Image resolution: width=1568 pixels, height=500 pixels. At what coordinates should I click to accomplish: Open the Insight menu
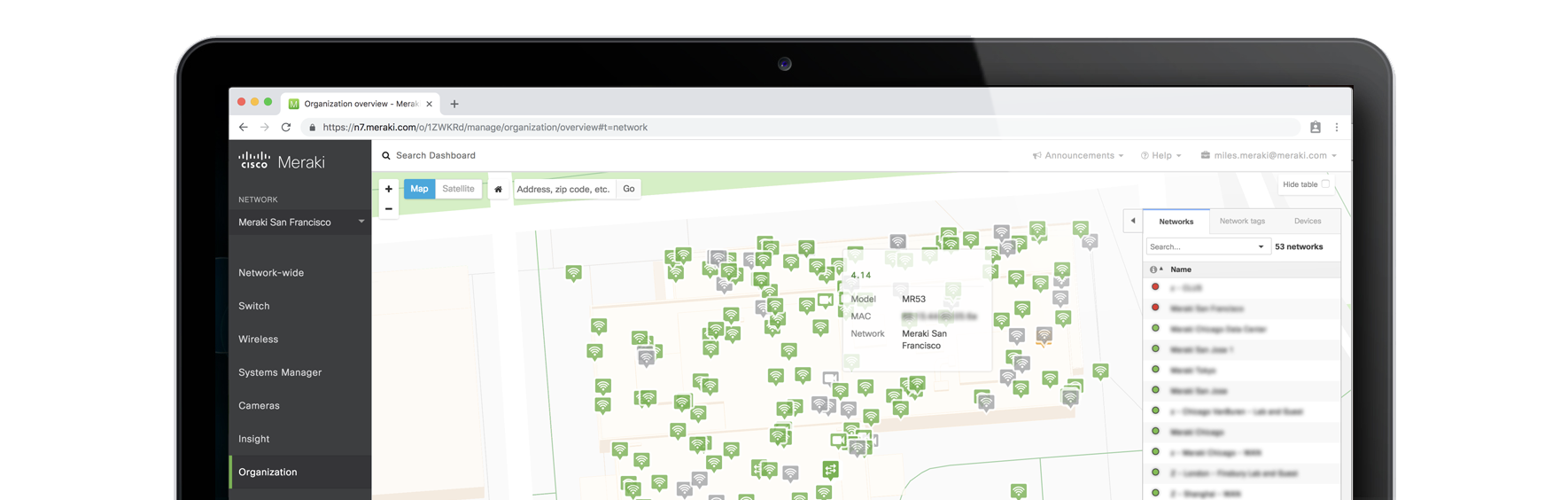[254, 439]
